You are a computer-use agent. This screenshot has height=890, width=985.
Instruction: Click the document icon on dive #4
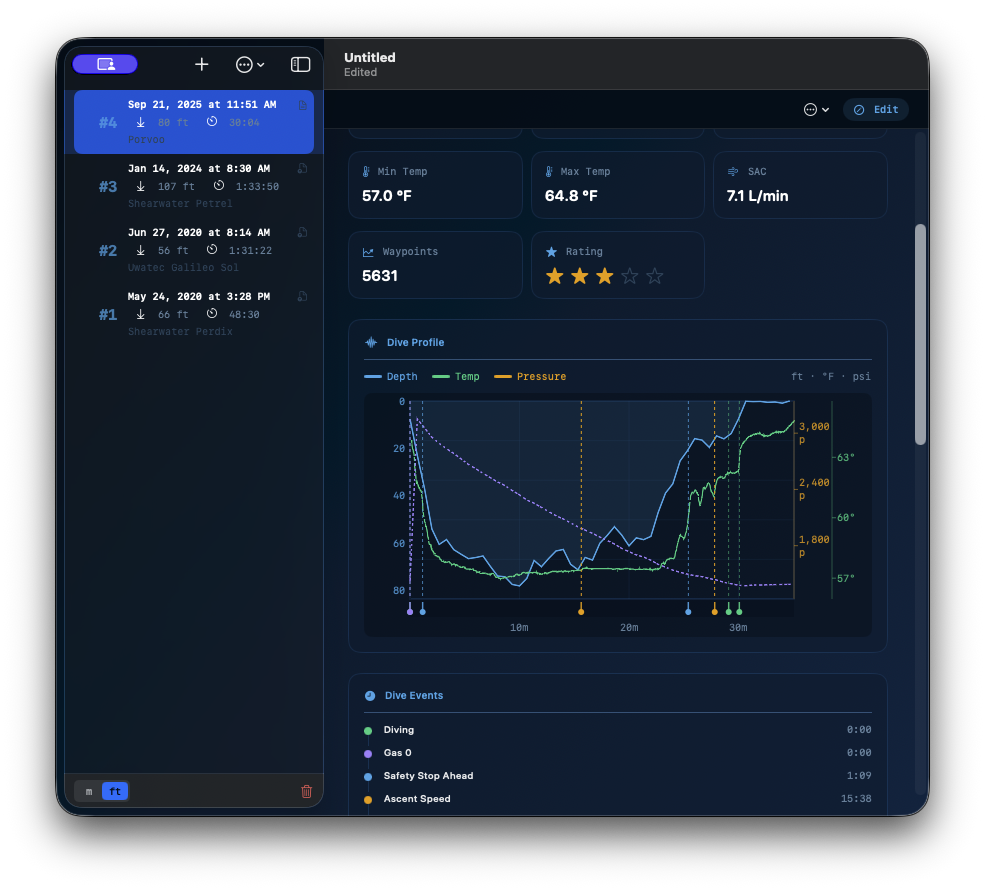point(303,105)
